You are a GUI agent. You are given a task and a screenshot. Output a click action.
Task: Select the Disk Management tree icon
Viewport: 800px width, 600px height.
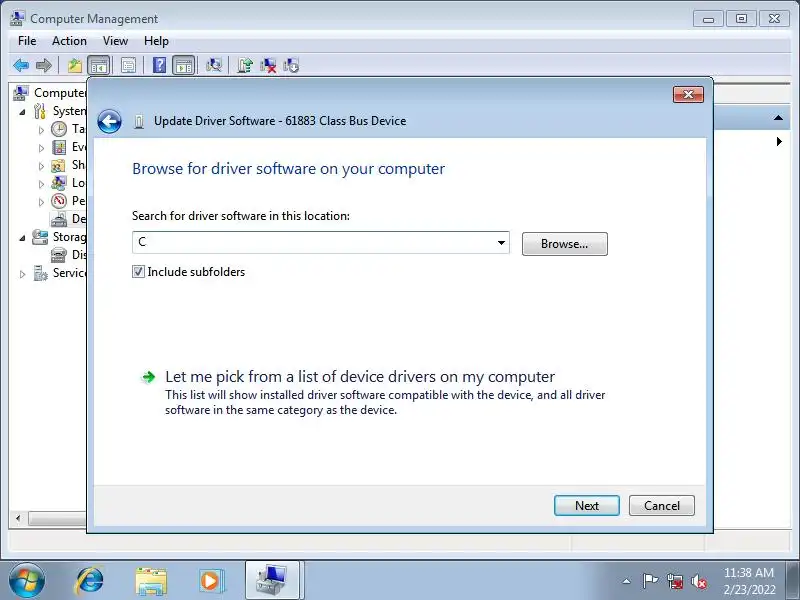click(59, 255)
